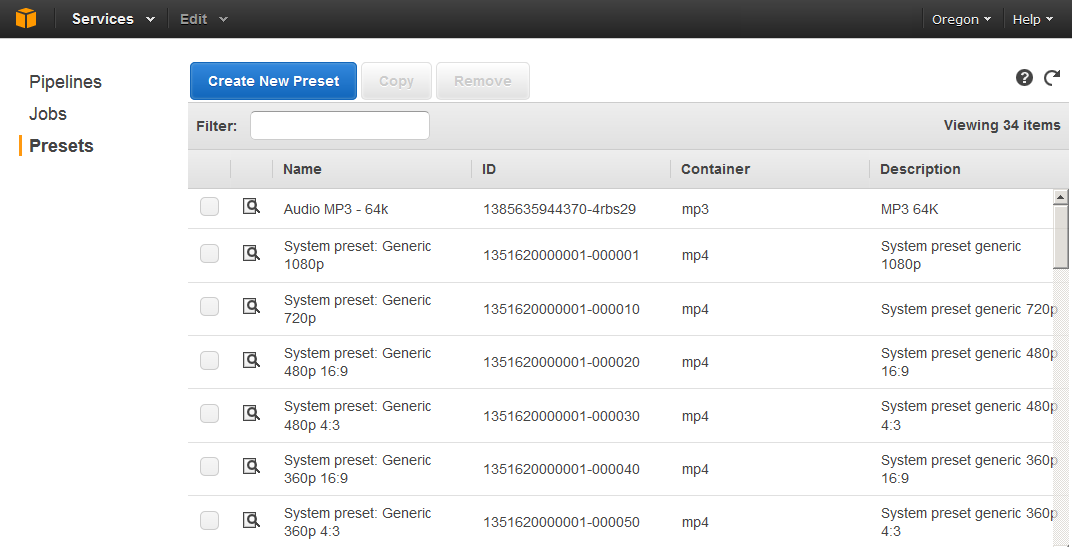Click the ID 1351620000001-000001
This screenshot has width=1072, height=547.
coord(561,256)
